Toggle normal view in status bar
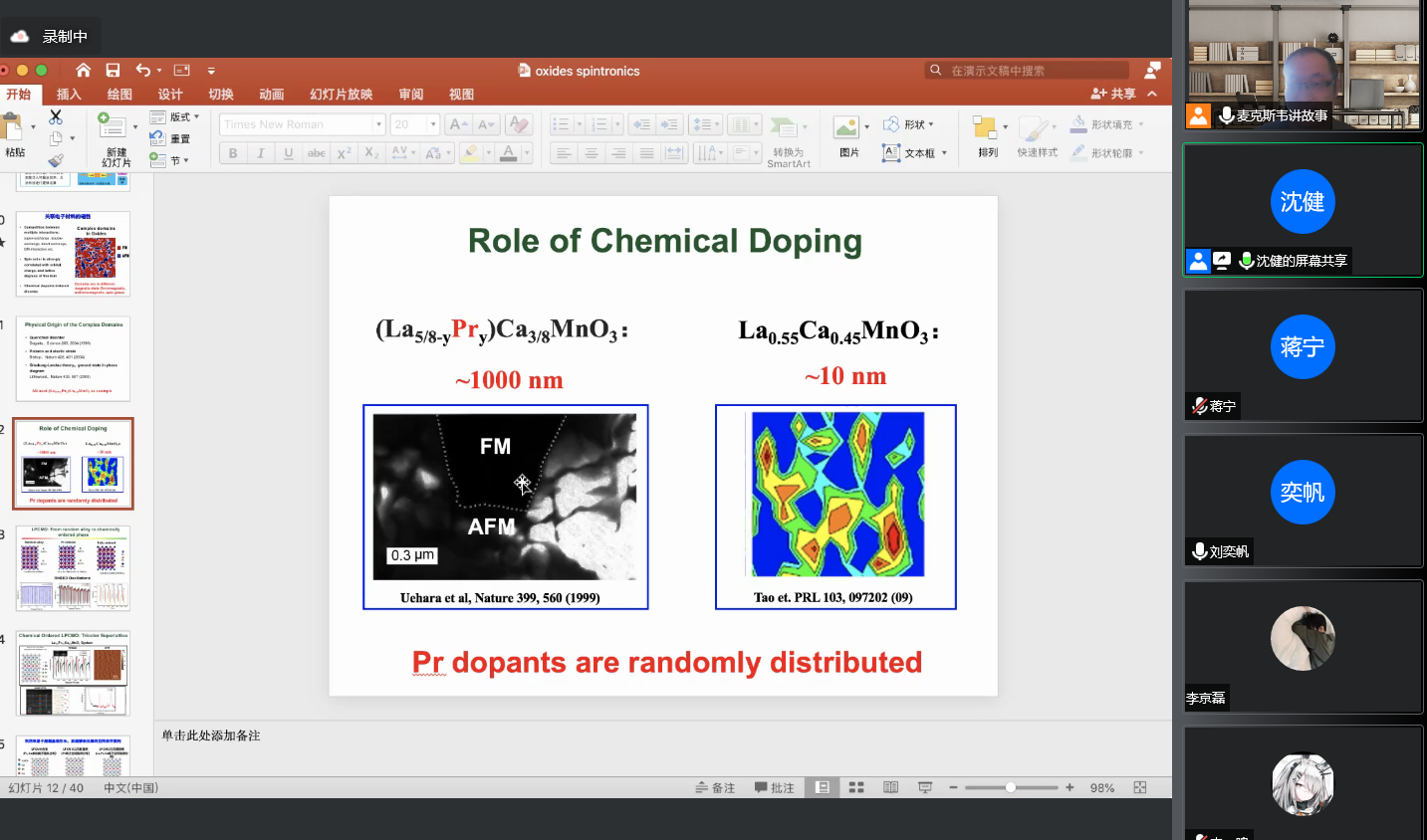The height and width of the screenshot is (840, 1427). [x=823, y=787]
